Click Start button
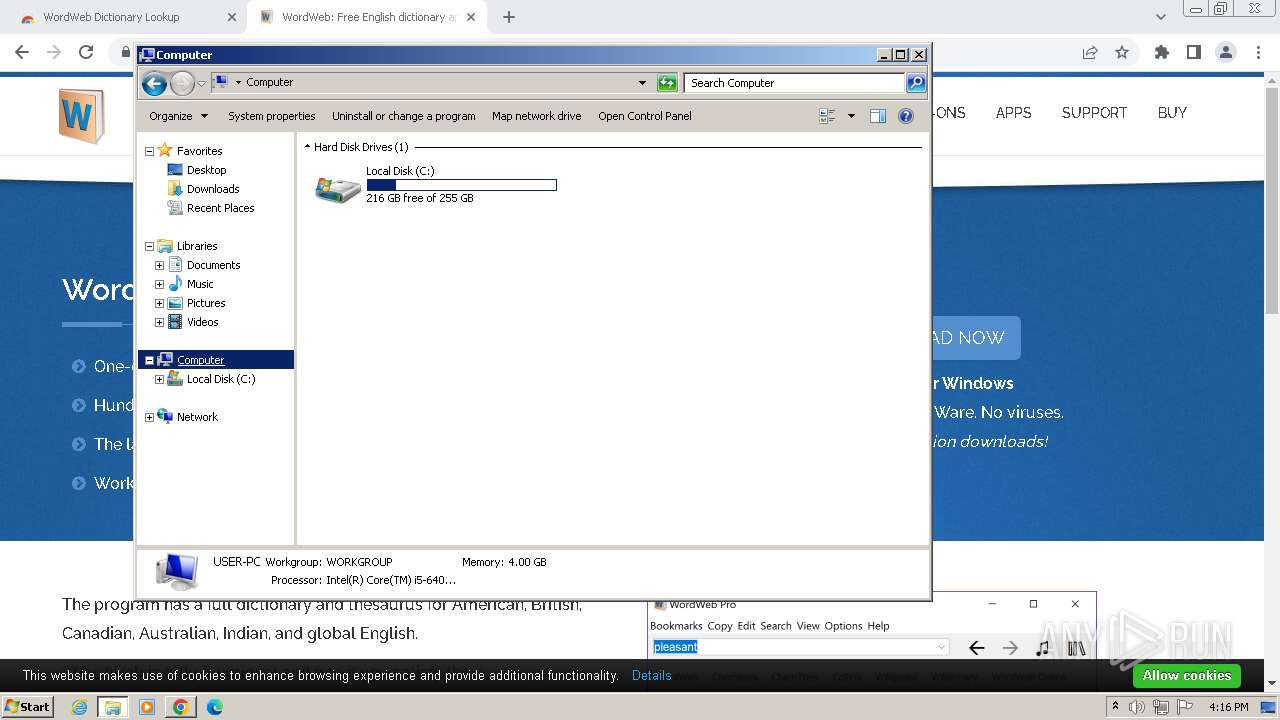1280x720 pixels. point(27,707)
